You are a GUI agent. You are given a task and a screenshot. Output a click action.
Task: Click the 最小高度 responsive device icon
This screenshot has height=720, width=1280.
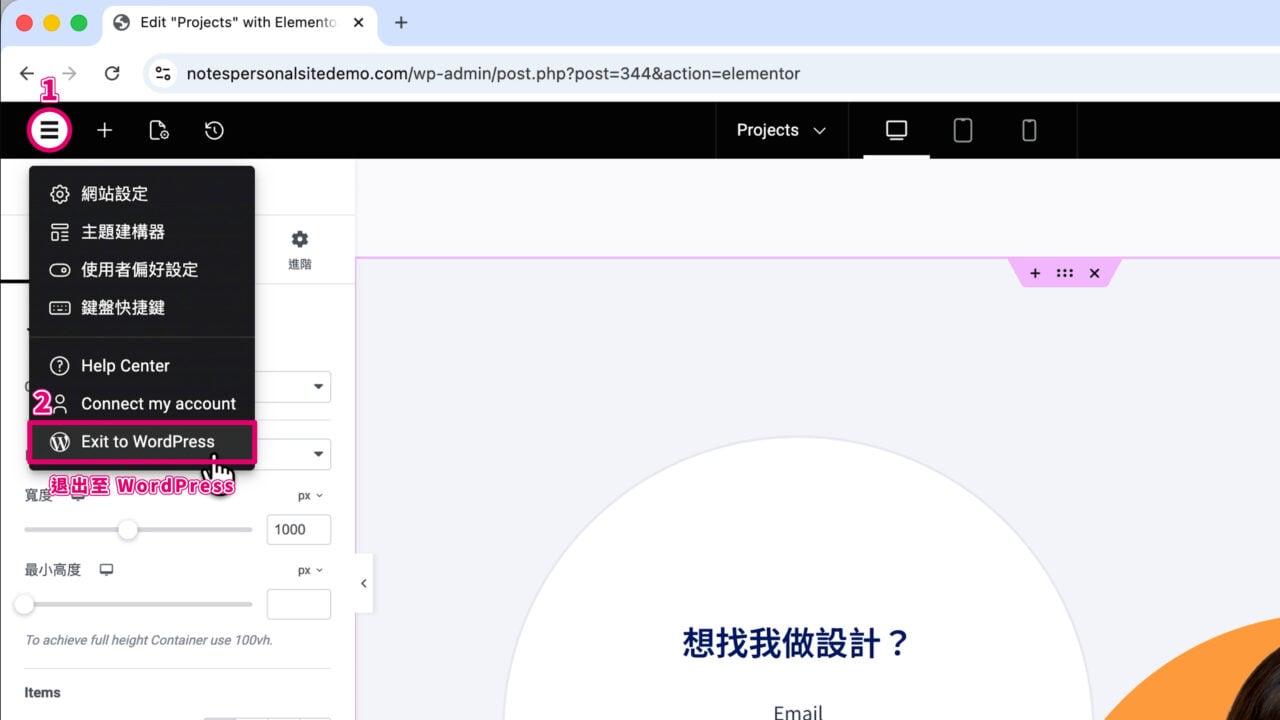[x=106, y=570]
